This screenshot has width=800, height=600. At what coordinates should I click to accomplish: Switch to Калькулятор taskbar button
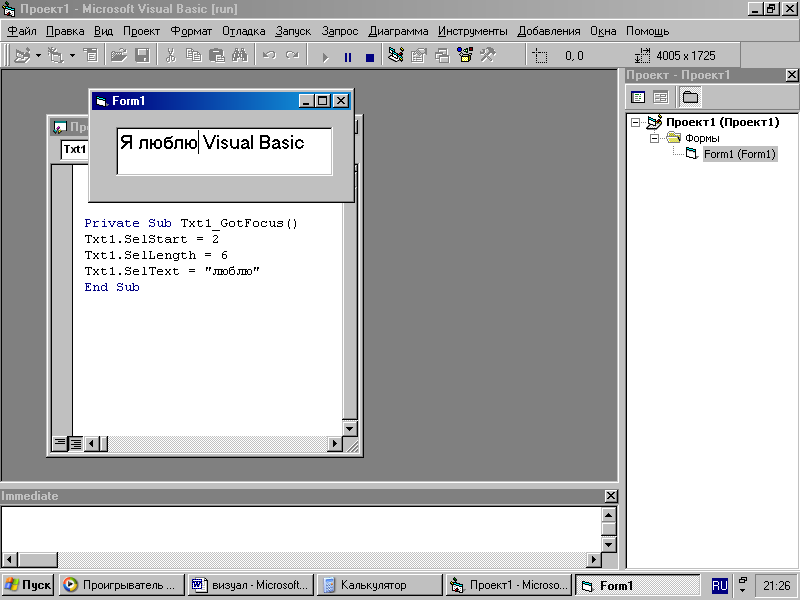tap(380, 585)
